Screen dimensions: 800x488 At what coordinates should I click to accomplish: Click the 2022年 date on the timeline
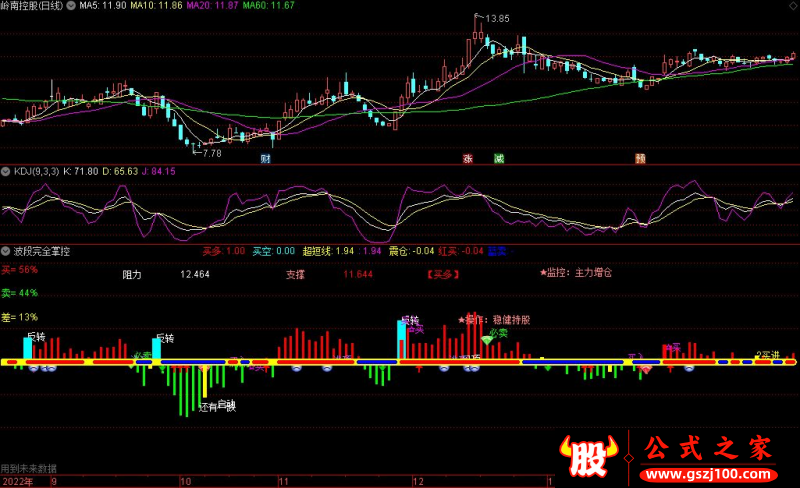17,481
